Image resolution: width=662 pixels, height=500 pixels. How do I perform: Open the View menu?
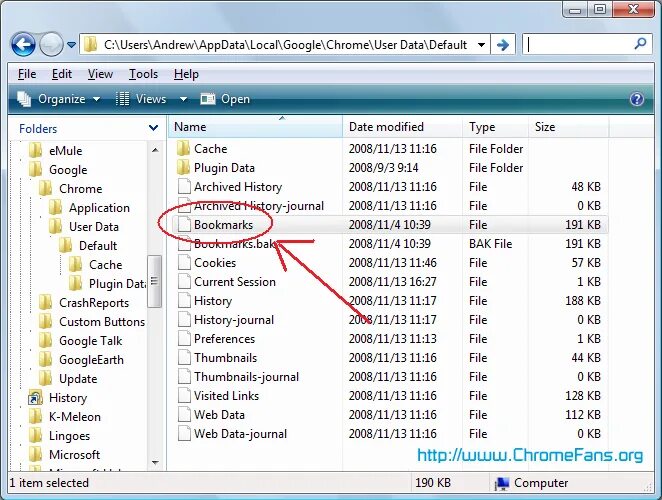coord(100,74)
